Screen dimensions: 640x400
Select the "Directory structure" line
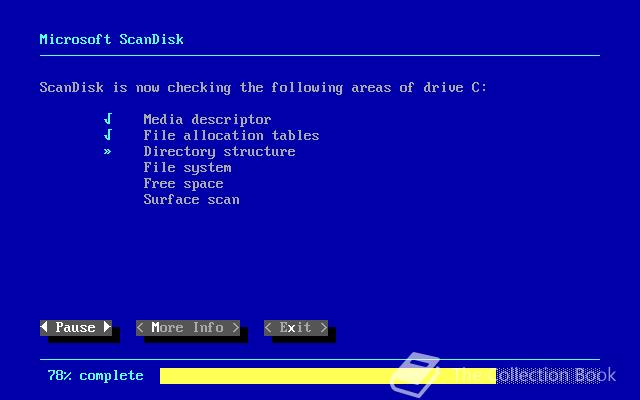[220, 151]
